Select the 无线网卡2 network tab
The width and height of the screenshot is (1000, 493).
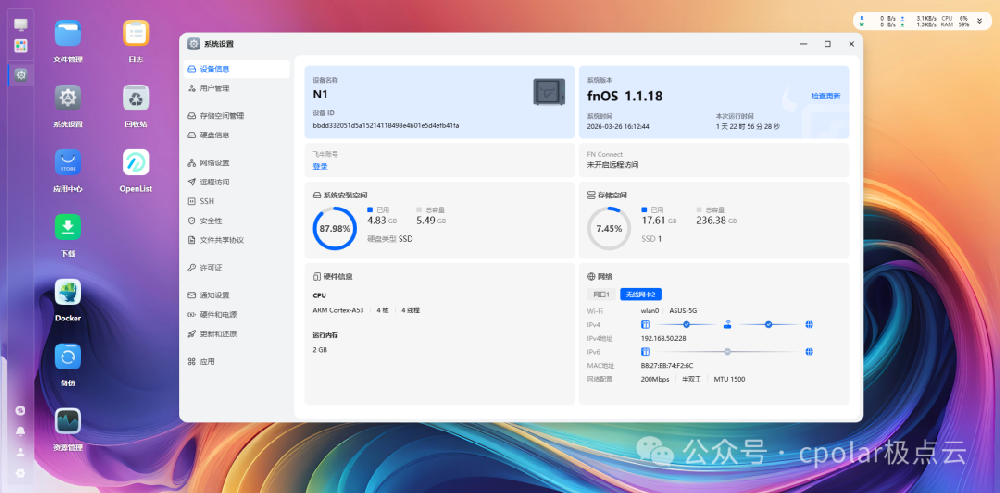point(641,294)
